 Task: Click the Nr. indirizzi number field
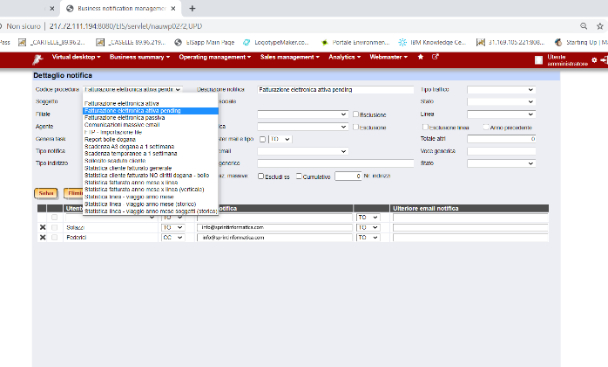[x=348, y=176]
